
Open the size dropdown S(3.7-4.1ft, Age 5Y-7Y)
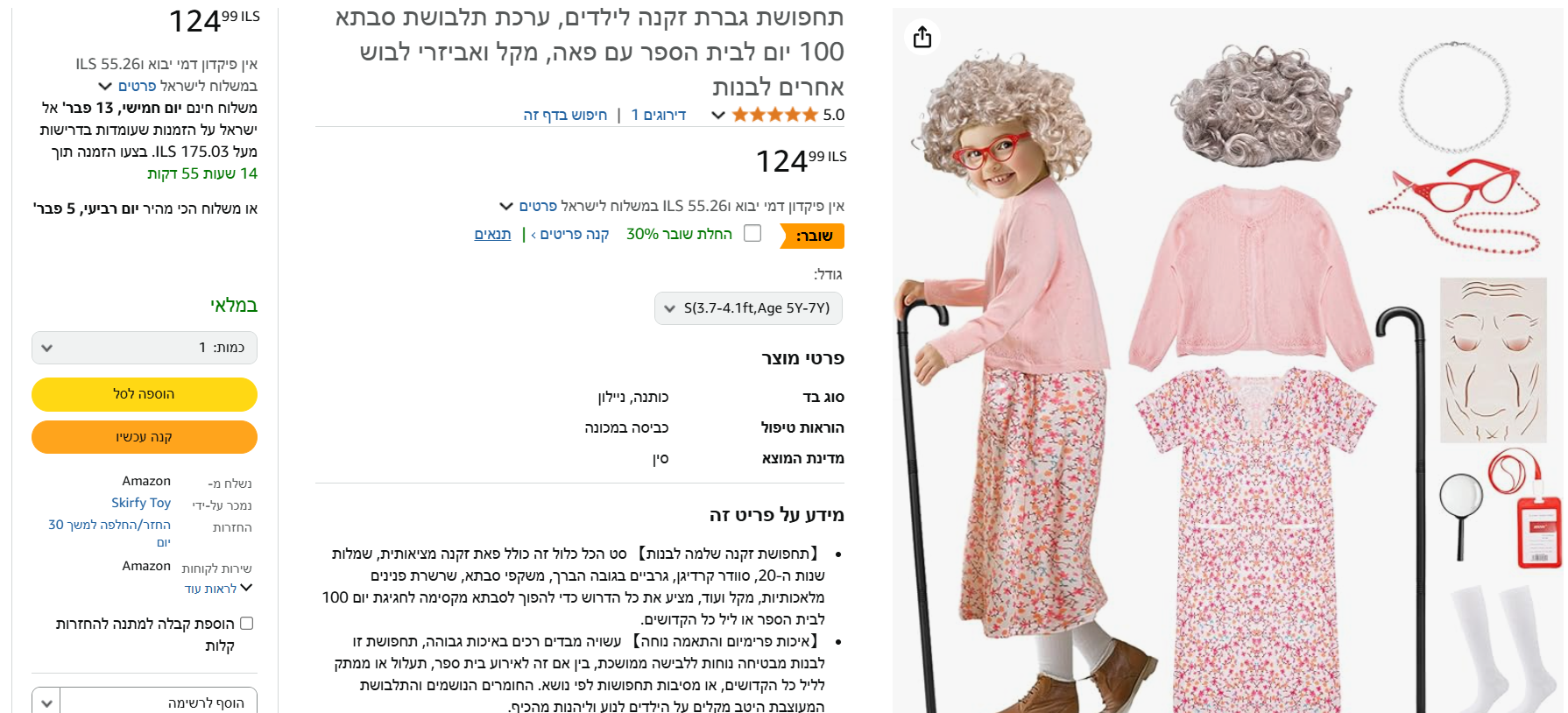tap(748, 308)
